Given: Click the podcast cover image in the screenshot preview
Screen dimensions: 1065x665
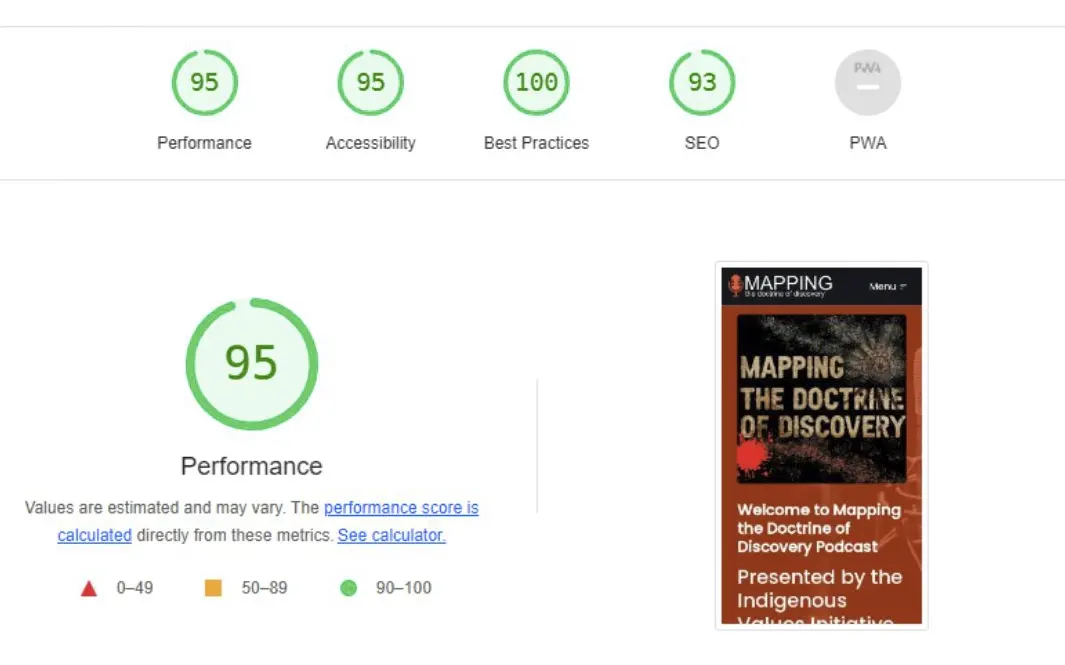Looking at the screenshot, I should (821, 399).
